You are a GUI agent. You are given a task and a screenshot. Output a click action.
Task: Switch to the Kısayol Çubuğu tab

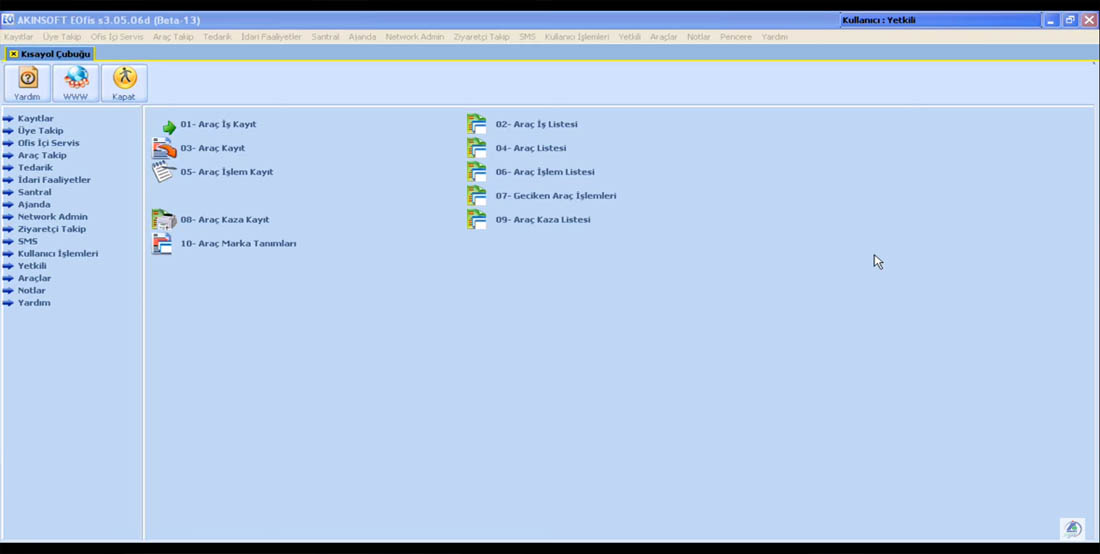[x=50, y=54]
